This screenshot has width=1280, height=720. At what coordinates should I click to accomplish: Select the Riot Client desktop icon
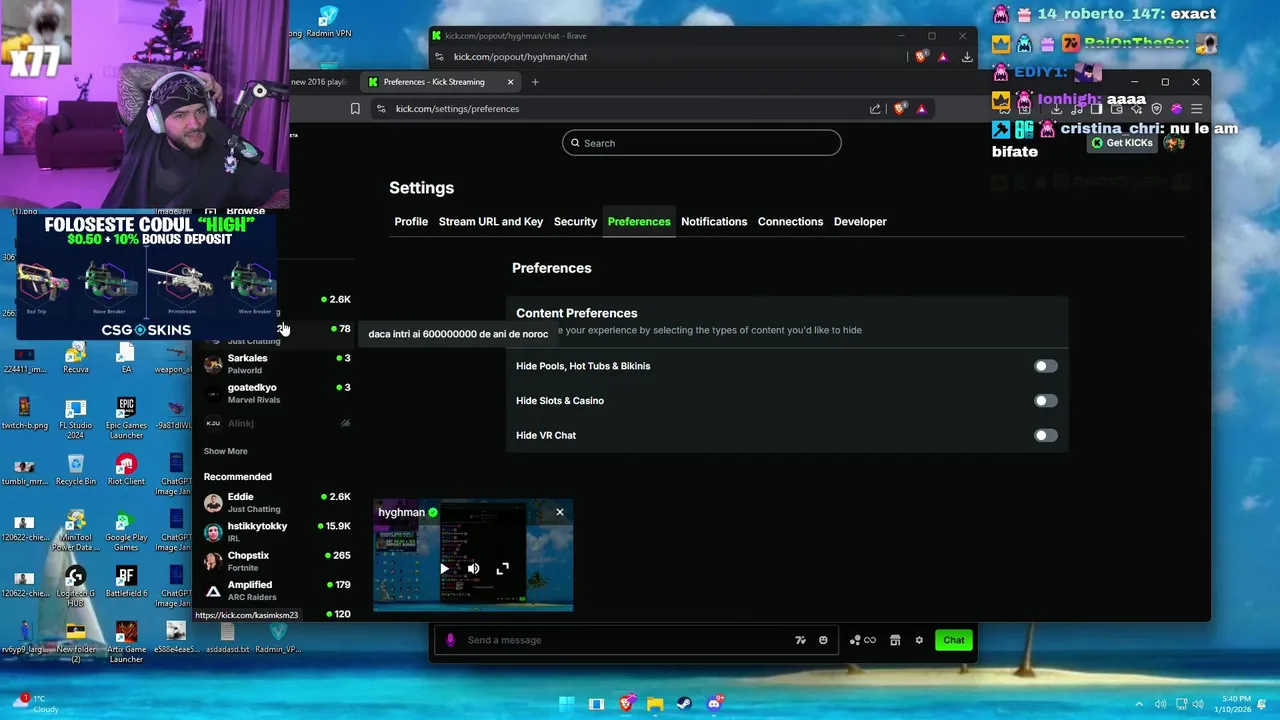(126, 470)
